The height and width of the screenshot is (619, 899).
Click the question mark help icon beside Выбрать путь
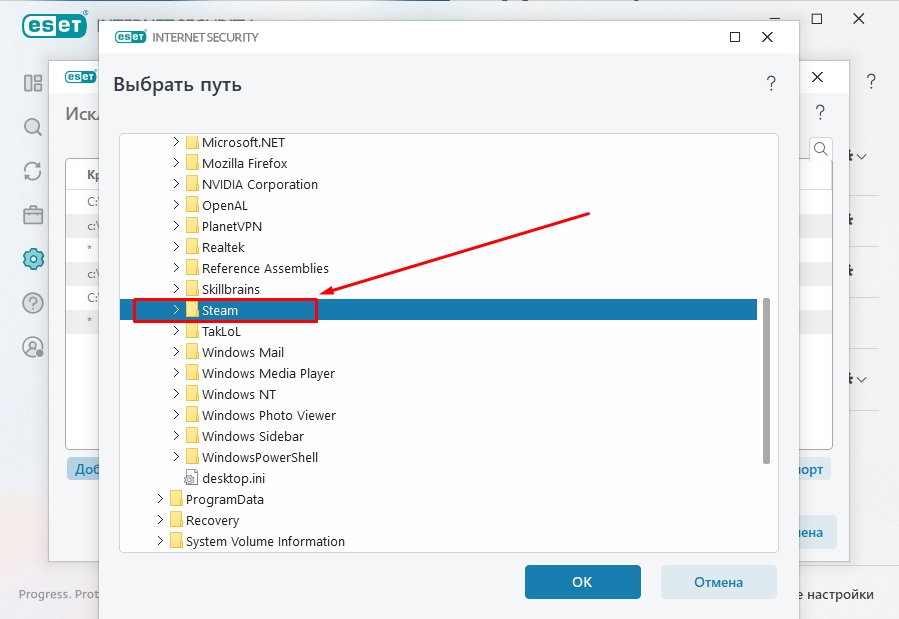click(771, 84)
